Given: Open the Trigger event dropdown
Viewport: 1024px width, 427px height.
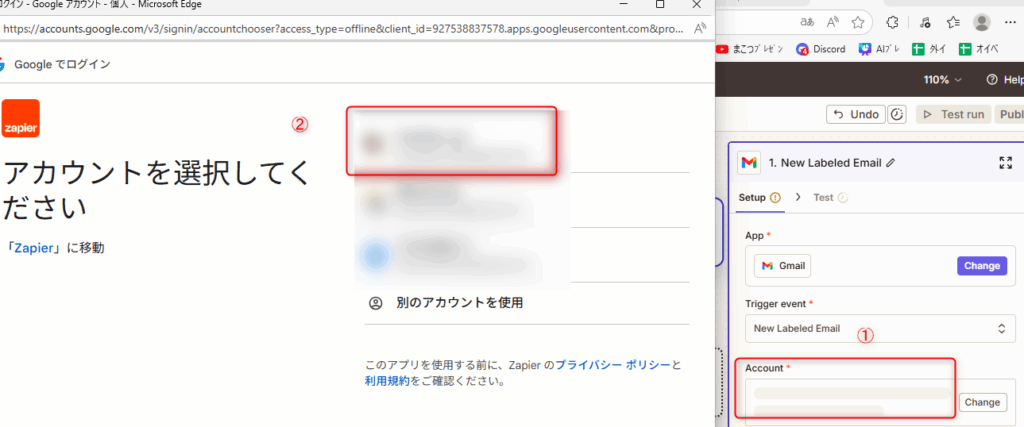Looking at the screenshot, I should pyautogui.click(x=878, y=328).
